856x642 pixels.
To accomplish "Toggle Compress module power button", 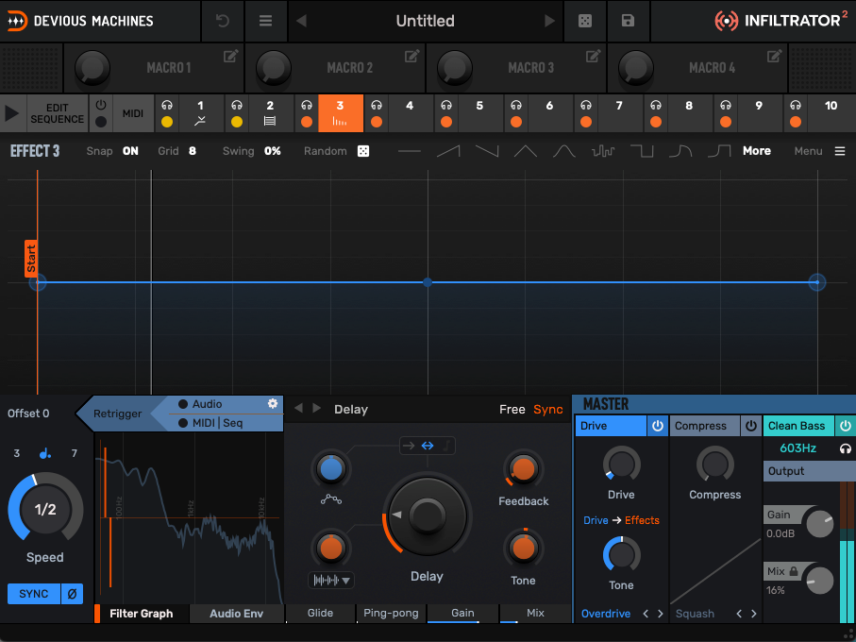I will (751, 426).
